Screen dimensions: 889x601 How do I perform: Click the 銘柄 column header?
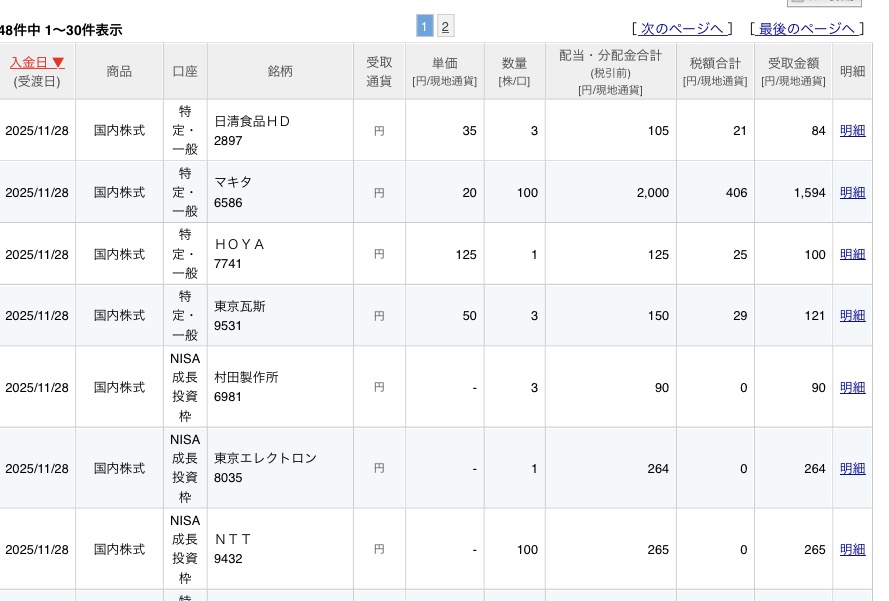[280, 72]
